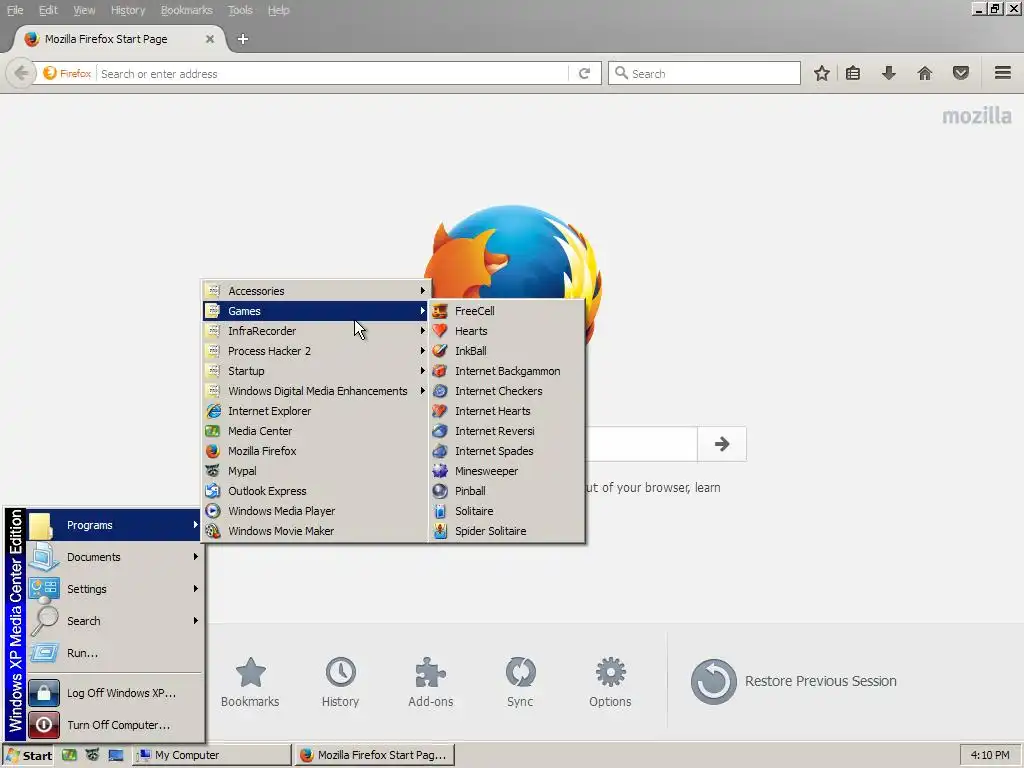The height and width of the screenshot is (768, 1024).
Task: Close the Mozilla Firefox Start Page tab
Action: pyautogui.click(x=210, y=39)
